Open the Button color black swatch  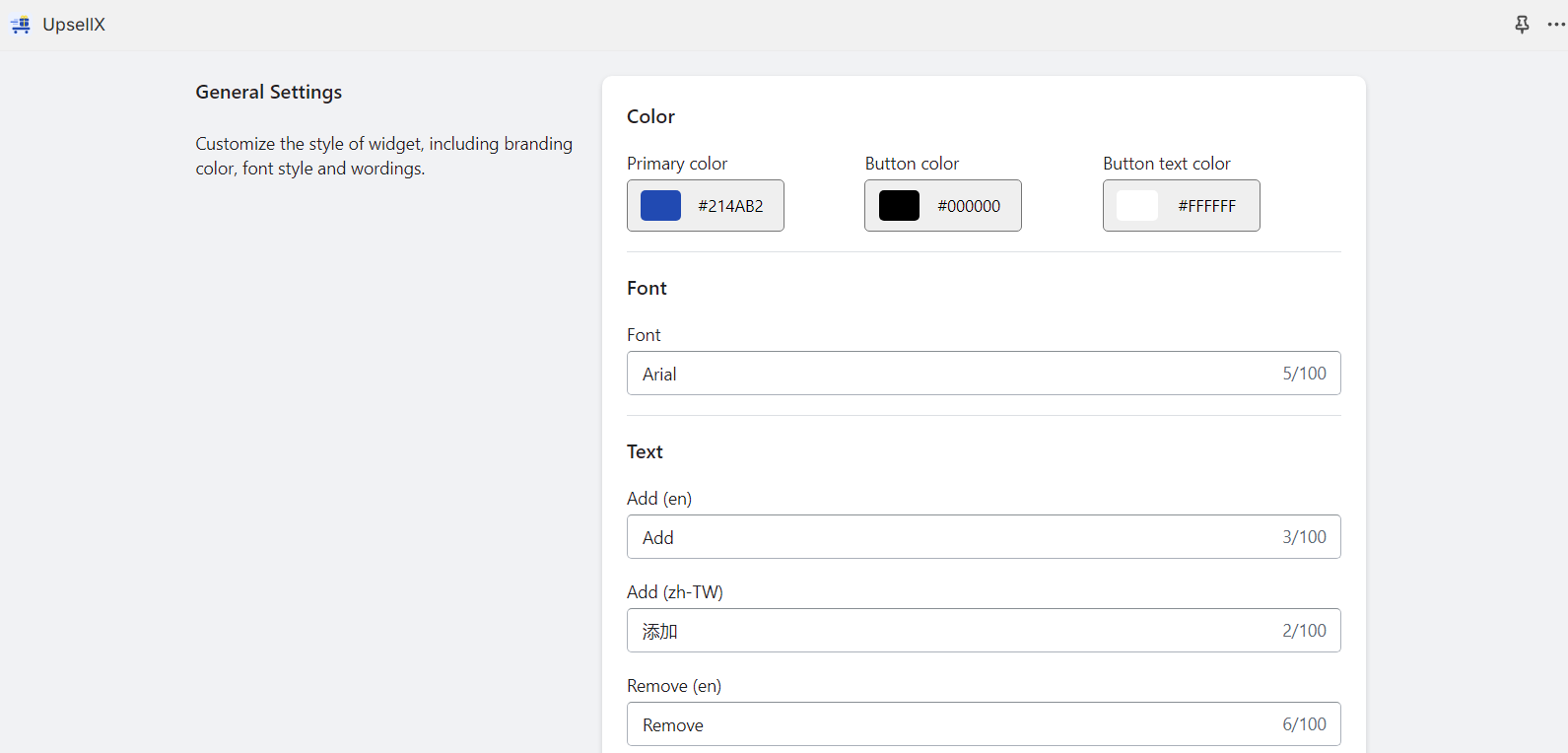click(x=899, y=205)
